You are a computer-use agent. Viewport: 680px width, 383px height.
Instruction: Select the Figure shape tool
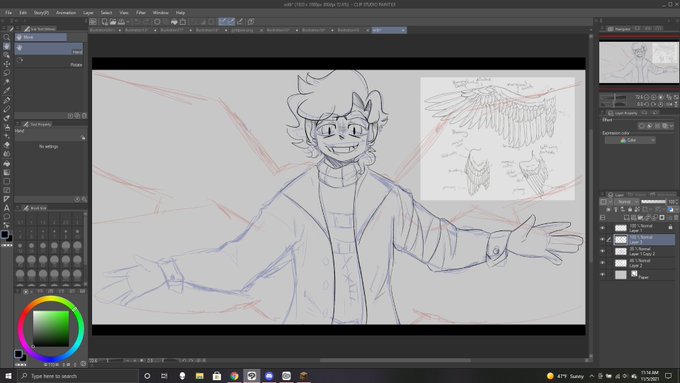click(7, 181)
